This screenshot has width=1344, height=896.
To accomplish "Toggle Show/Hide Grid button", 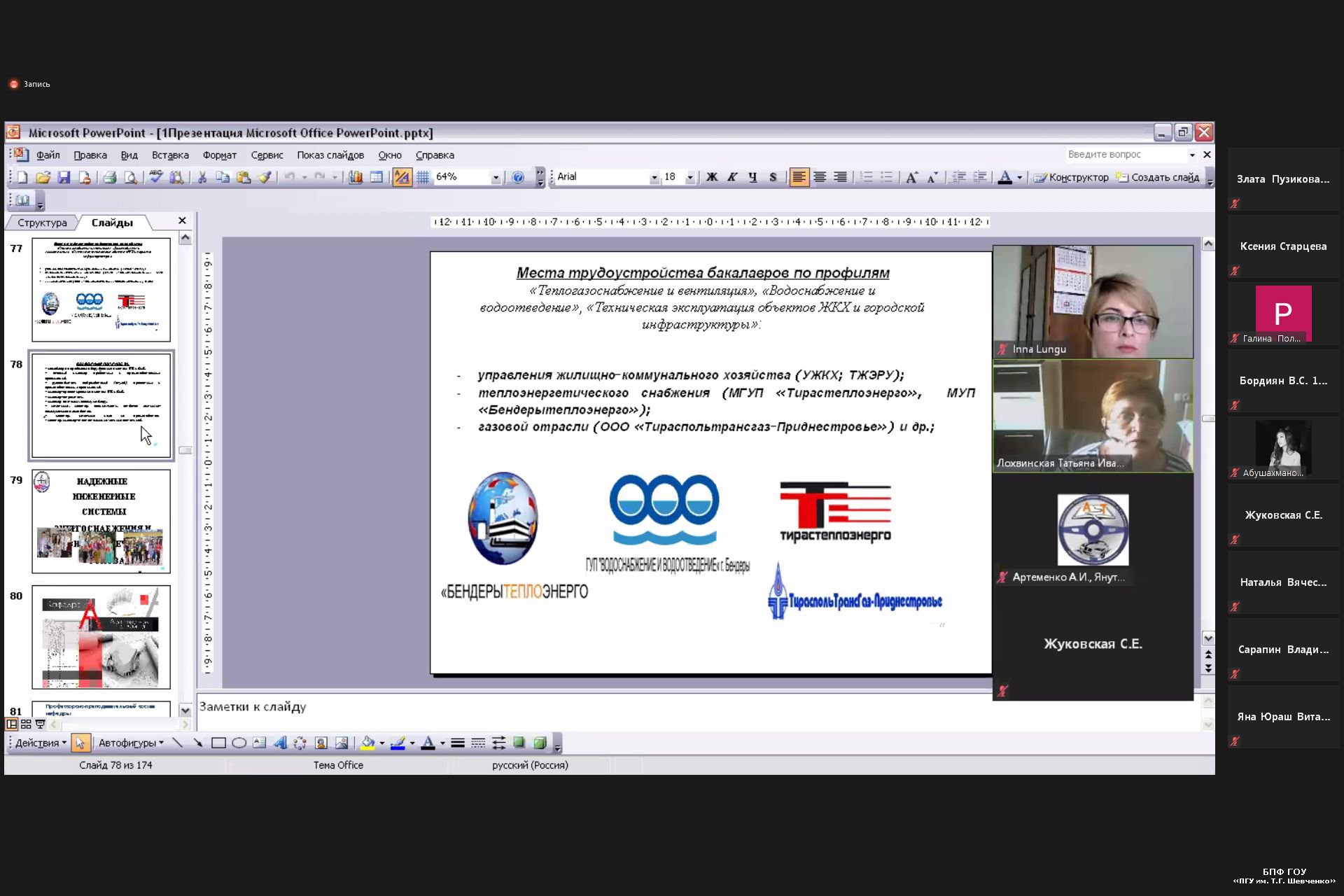I will click(x=423, y=178).
